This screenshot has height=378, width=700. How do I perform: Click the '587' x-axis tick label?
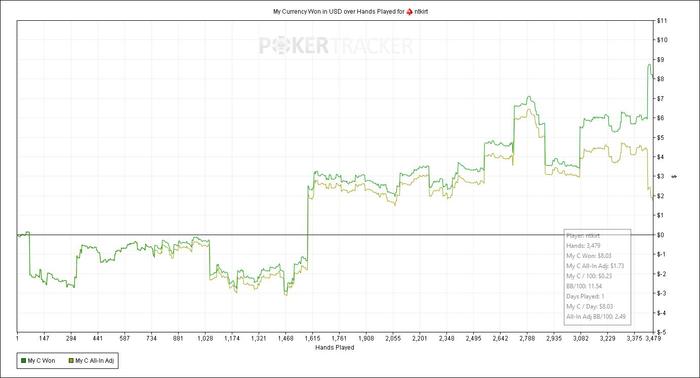point(125,339)
